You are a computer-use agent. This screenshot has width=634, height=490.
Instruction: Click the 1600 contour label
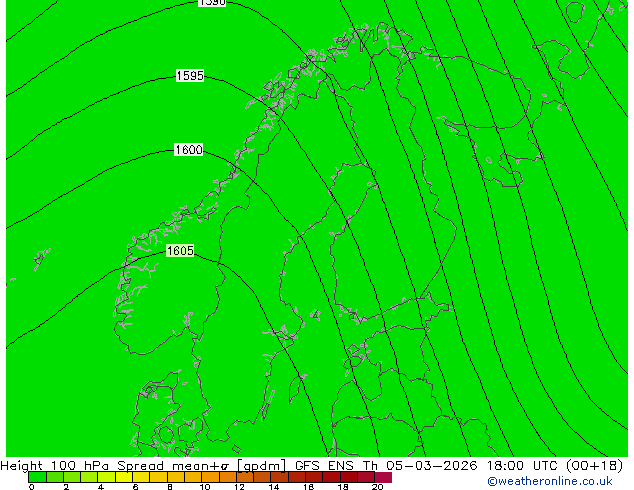click(188, 150)
